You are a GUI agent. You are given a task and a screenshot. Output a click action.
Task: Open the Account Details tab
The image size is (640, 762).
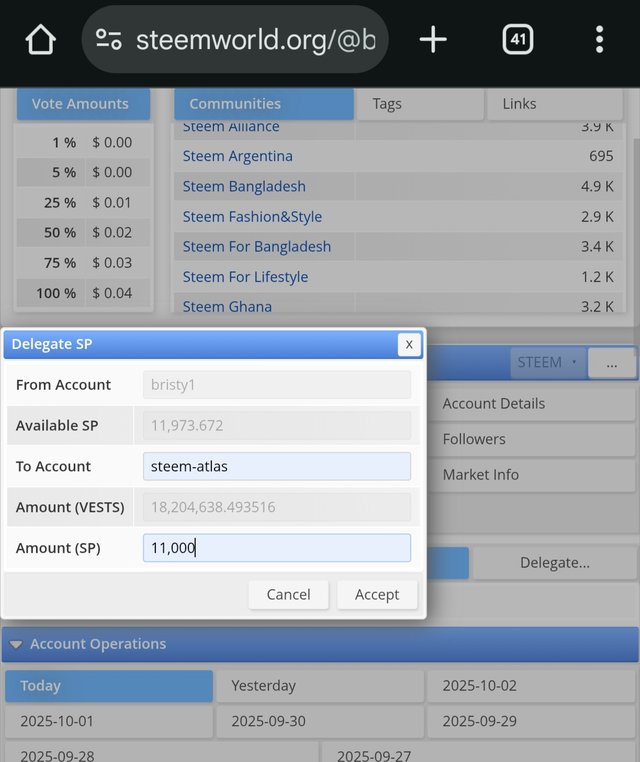pos(533,404)
